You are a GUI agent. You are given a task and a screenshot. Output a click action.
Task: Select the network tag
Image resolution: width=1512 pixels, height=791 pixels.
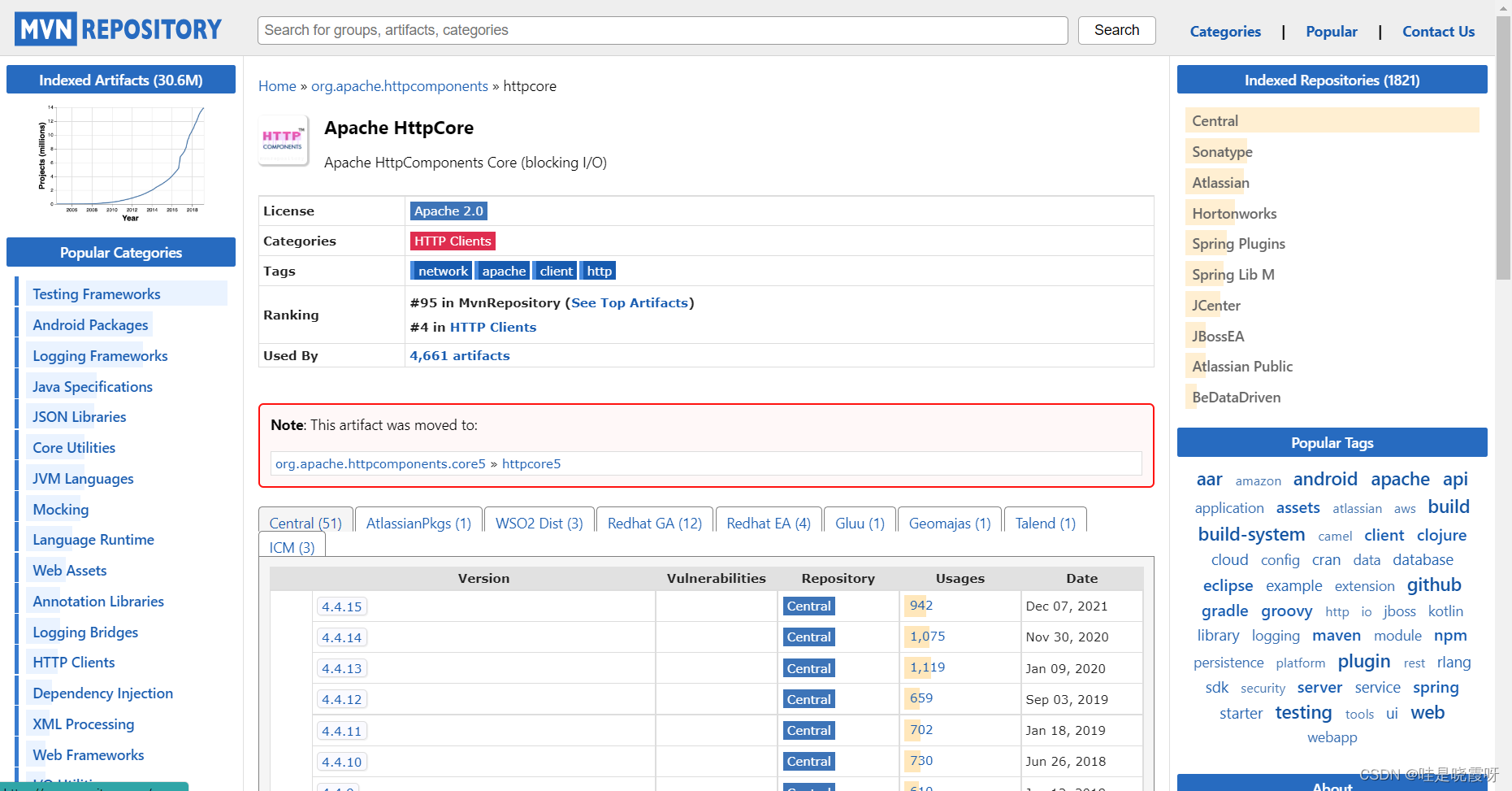(x=441, y=271)
